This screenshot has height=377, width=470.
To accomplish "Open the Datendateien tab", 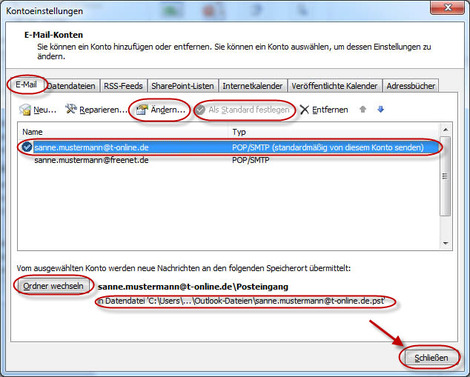I will point(71,86).
